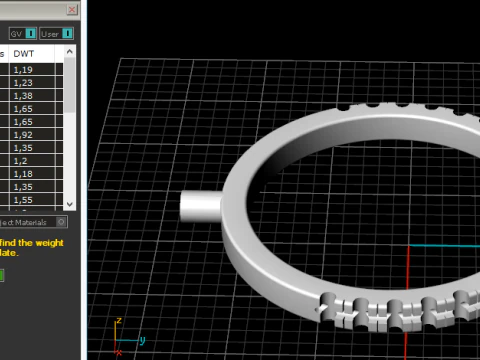
Task: Select the 1,35 cell just beneath 1,92
Action: [x=32, y=147]
